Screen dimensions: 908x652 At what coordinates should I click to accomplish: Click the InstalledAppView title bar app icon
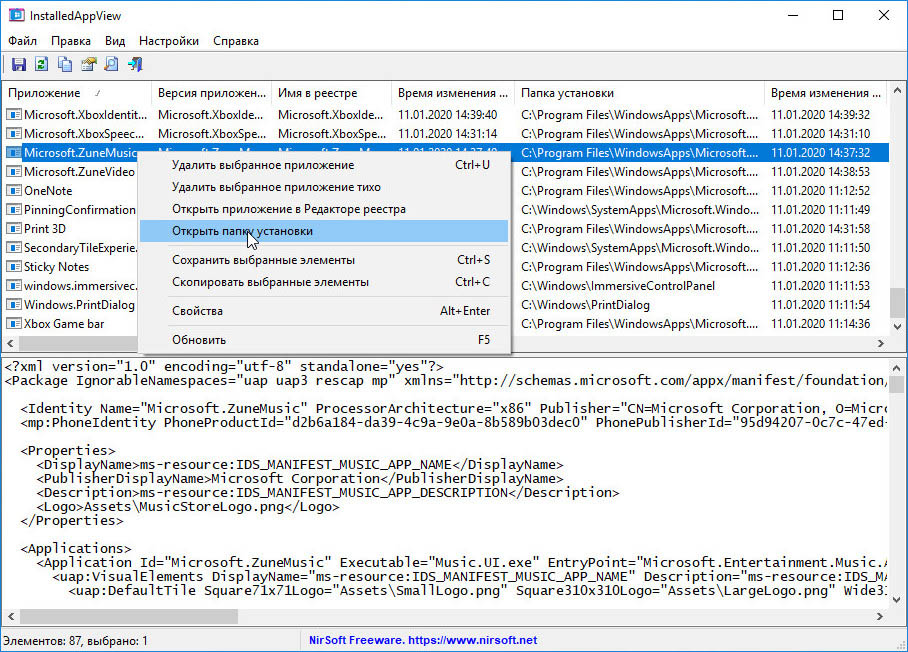pyautogui.click(x=16, y=15)
